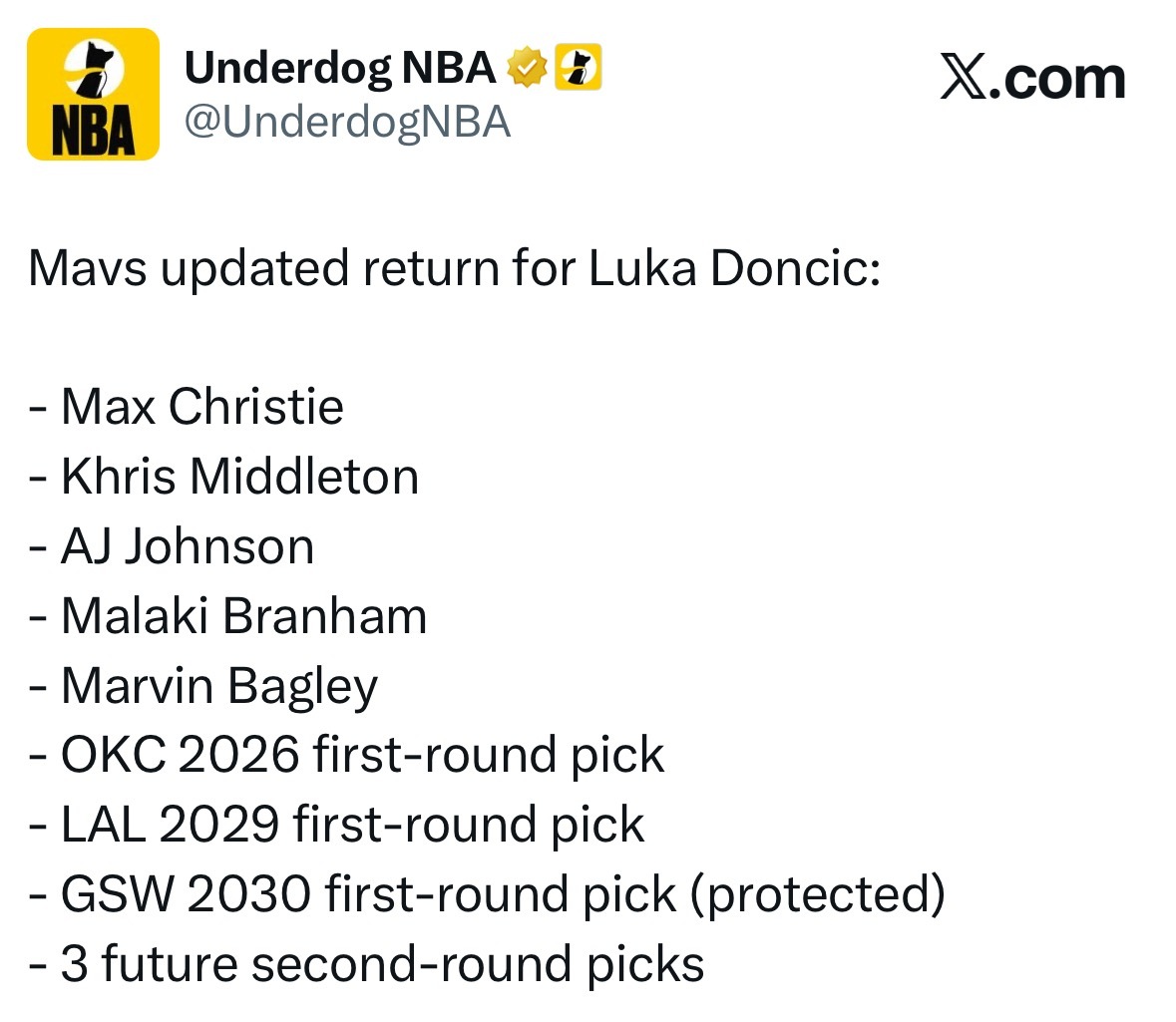
Task: Click the Khris Middleton entry
Action: click(x=223, y=477)
